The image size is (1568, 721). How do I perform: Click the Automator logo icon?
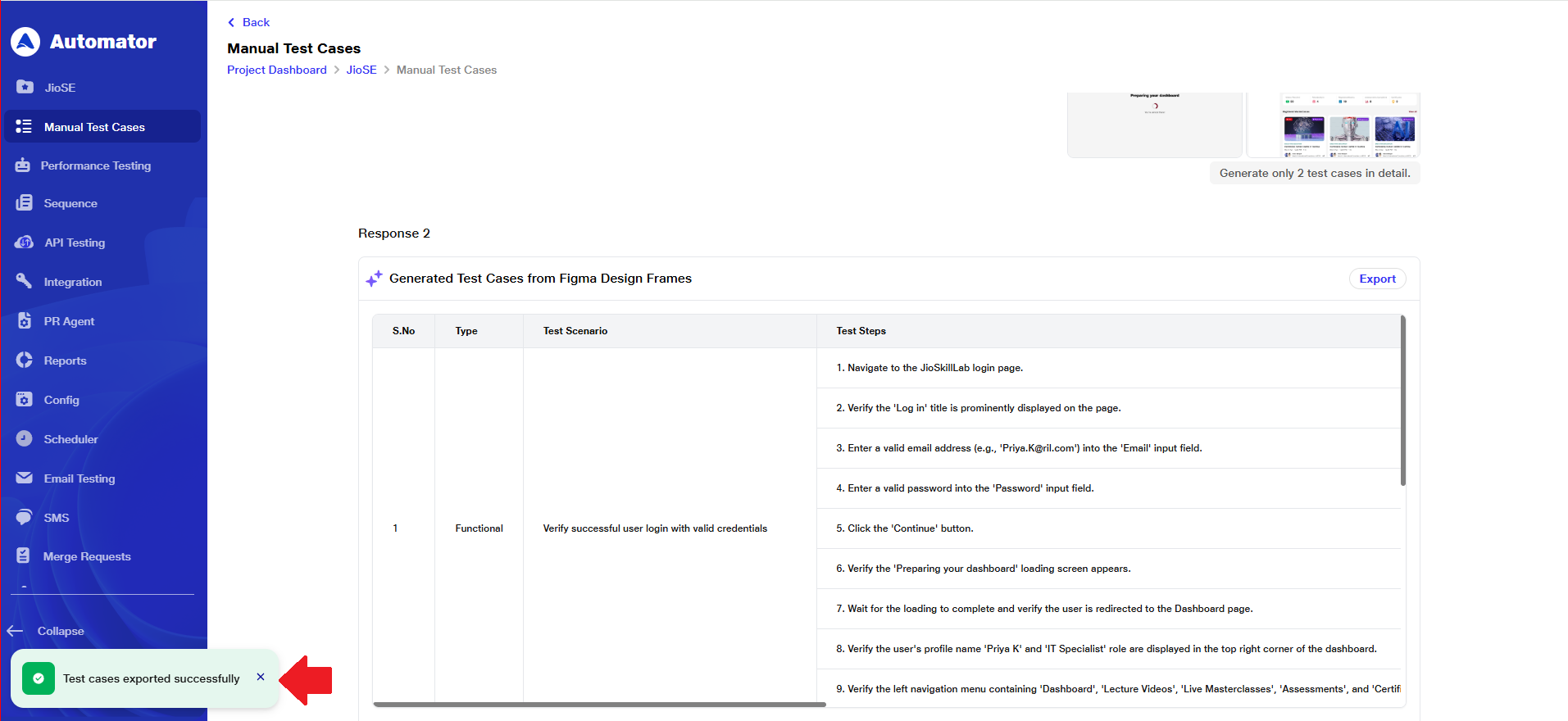tap(25, 42)
